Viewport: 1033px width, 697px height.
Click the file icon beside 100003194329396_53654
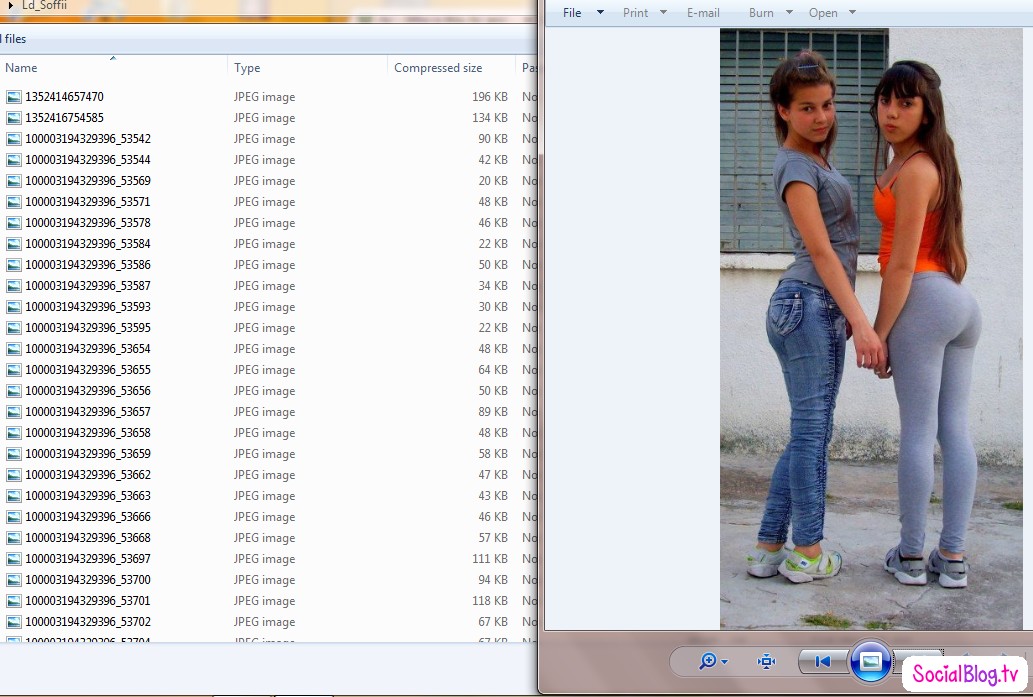[x=14, y=349]
